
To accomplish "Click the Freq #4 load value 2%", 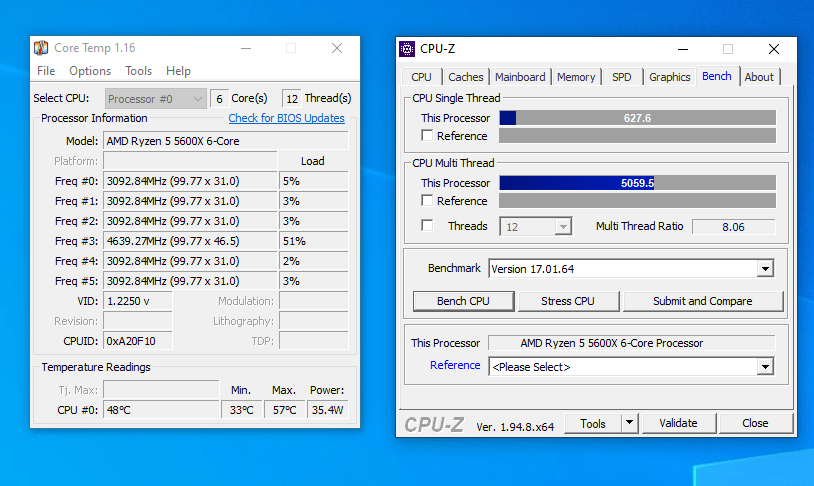I will coord(314,261).
